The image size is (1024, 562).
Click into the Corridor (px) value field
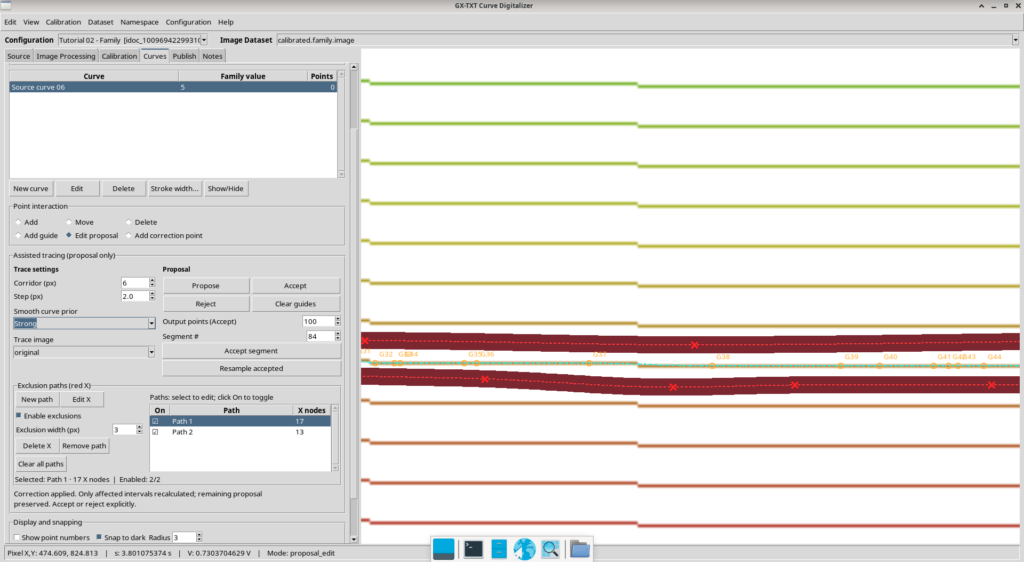pos(135,283)
